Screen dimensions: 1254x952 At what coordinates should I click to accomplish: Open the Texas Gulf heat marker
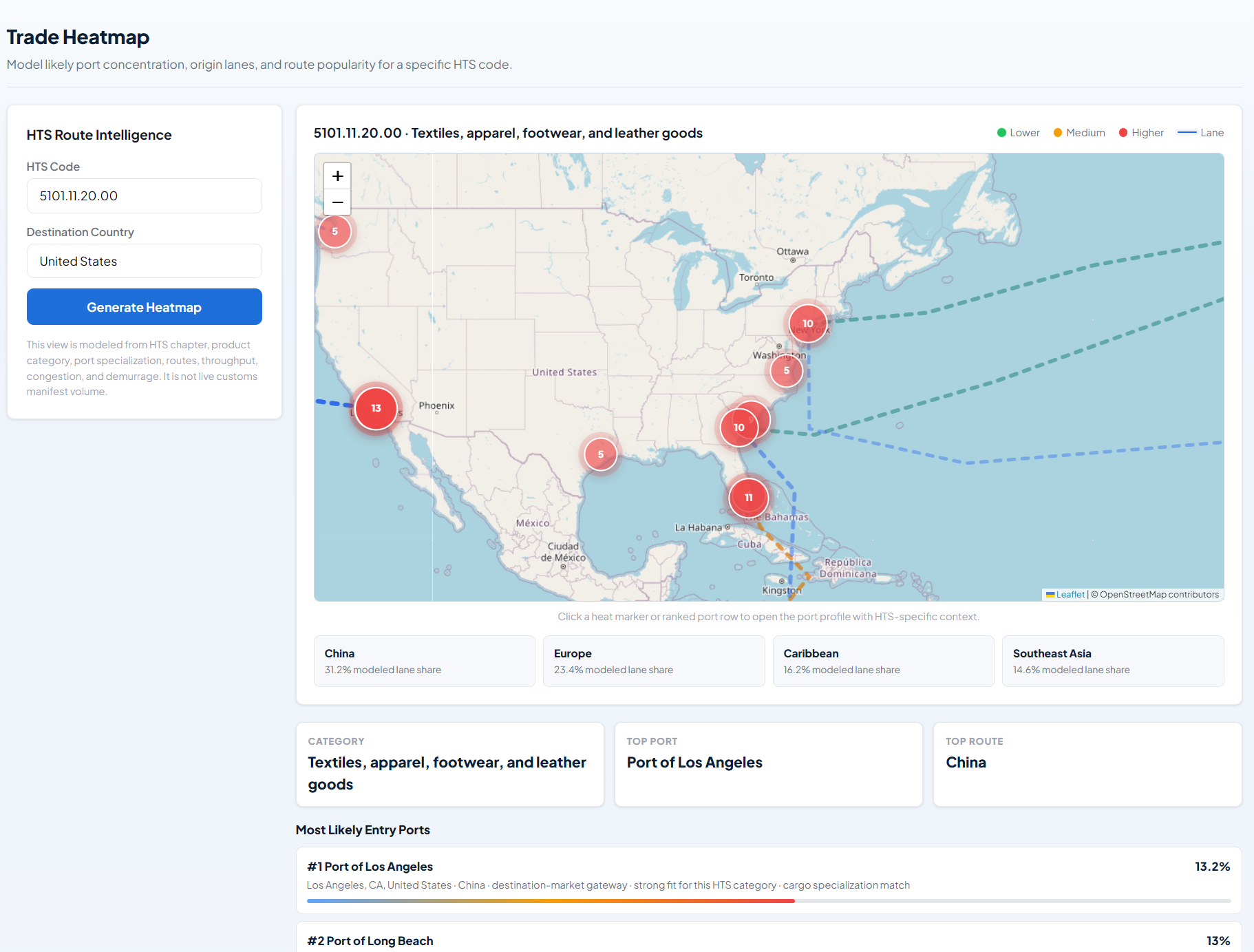click(600, 454)
